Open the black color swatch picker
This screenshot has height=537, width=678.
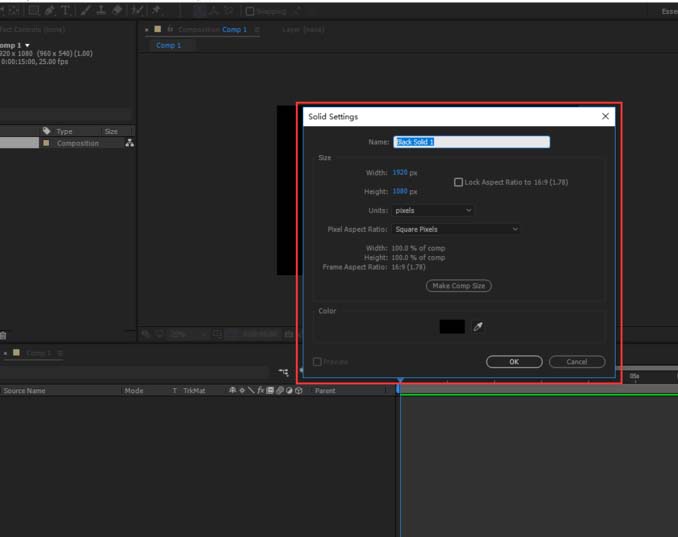[452, 327]
